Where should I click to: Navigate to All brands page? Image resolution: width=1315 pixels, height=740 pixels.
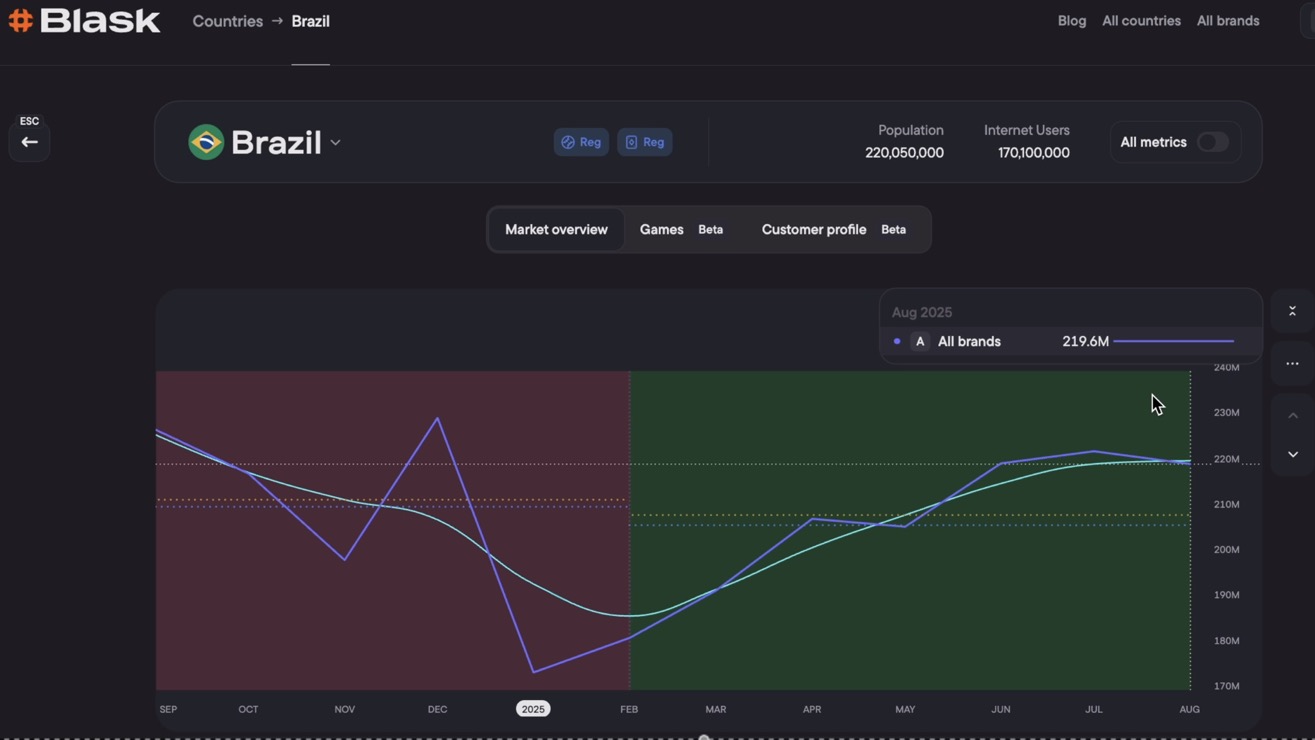point(1228,21)
